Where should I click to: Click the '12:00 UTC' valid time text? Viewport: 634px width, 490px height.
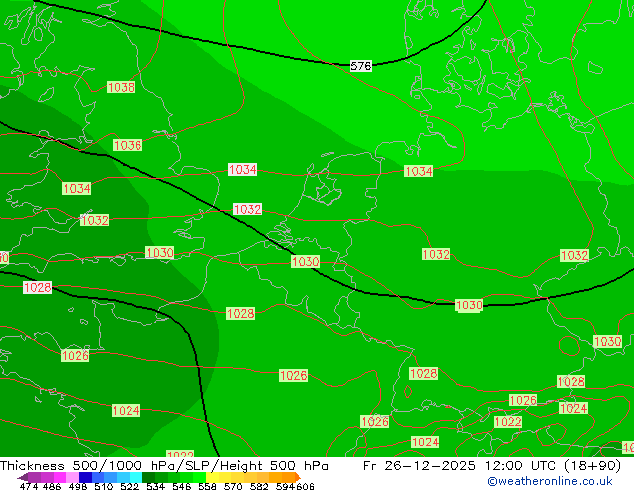pyautogui.click(x=521, y=466)
